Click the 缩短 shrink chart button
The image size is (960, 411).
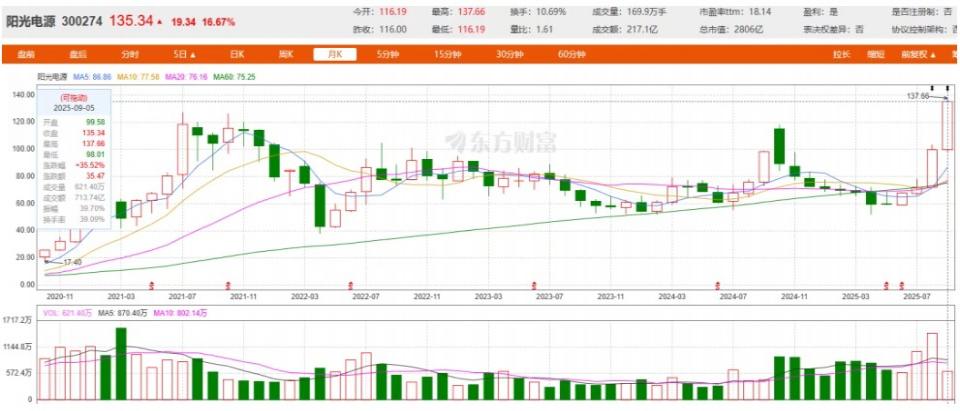coord(876,55)
